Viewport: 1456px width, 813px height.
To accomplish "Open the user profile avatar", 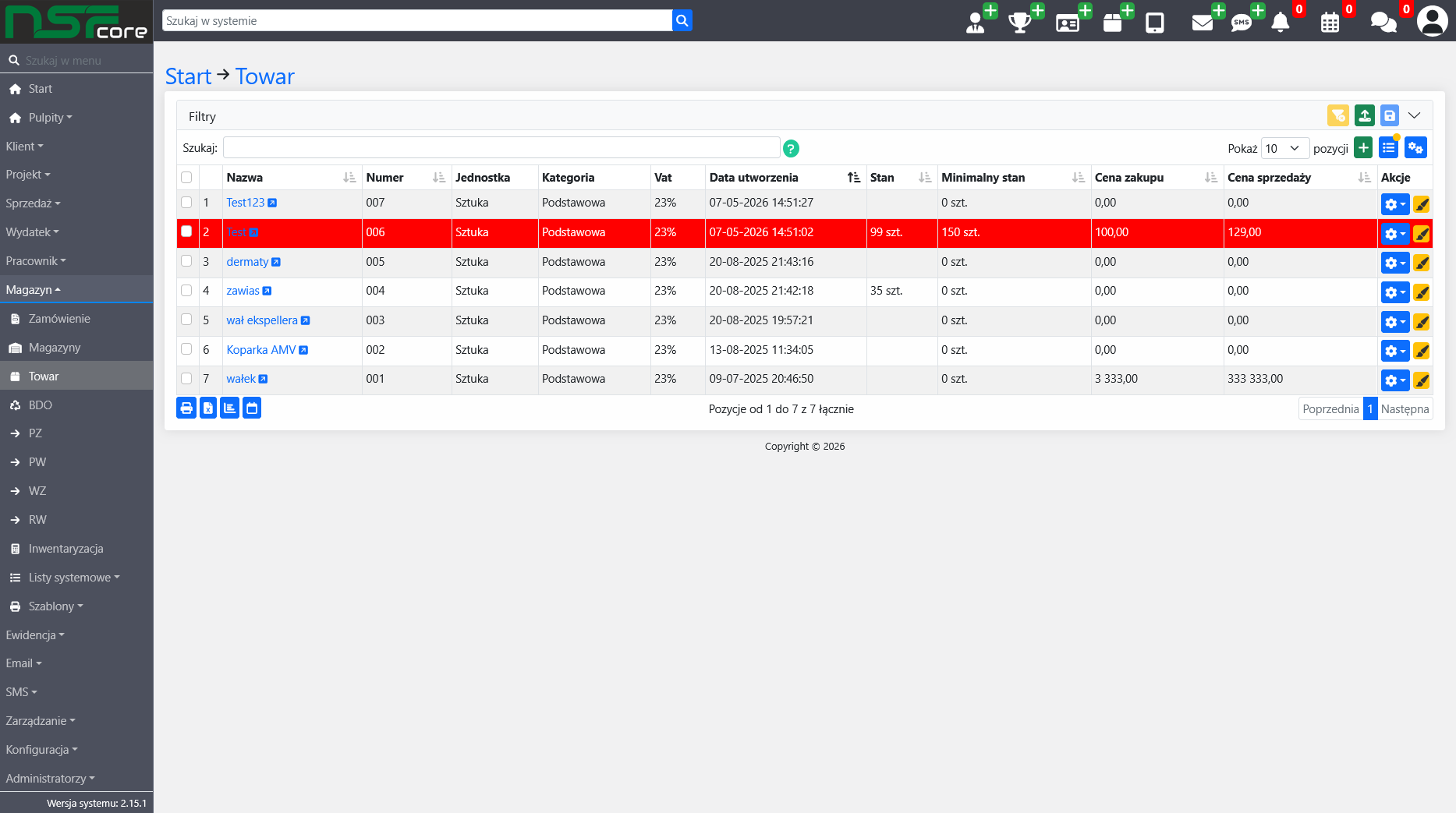I will click(1433, 21).
